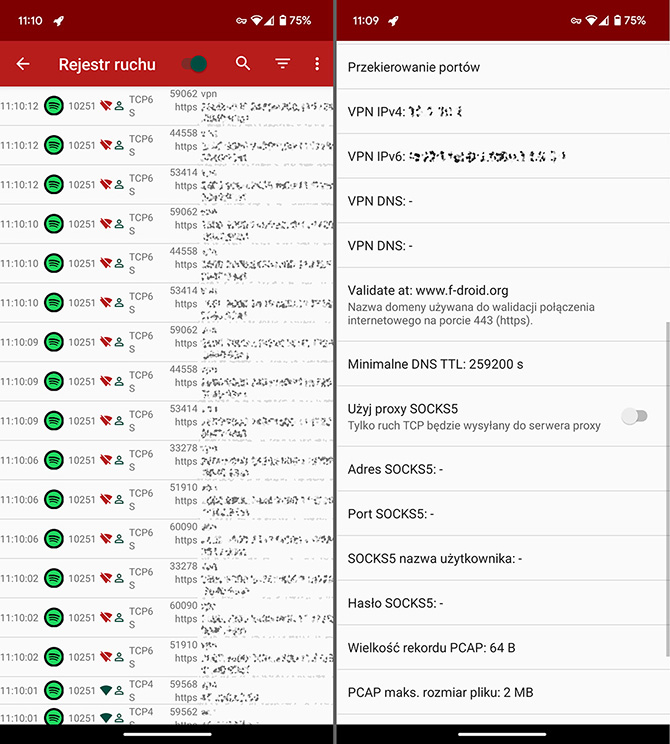Tap VPN key icon in left screen's status bar
The width and height of the screenshot is (670, 744).
pyautogui.click(x=242, y=21)
